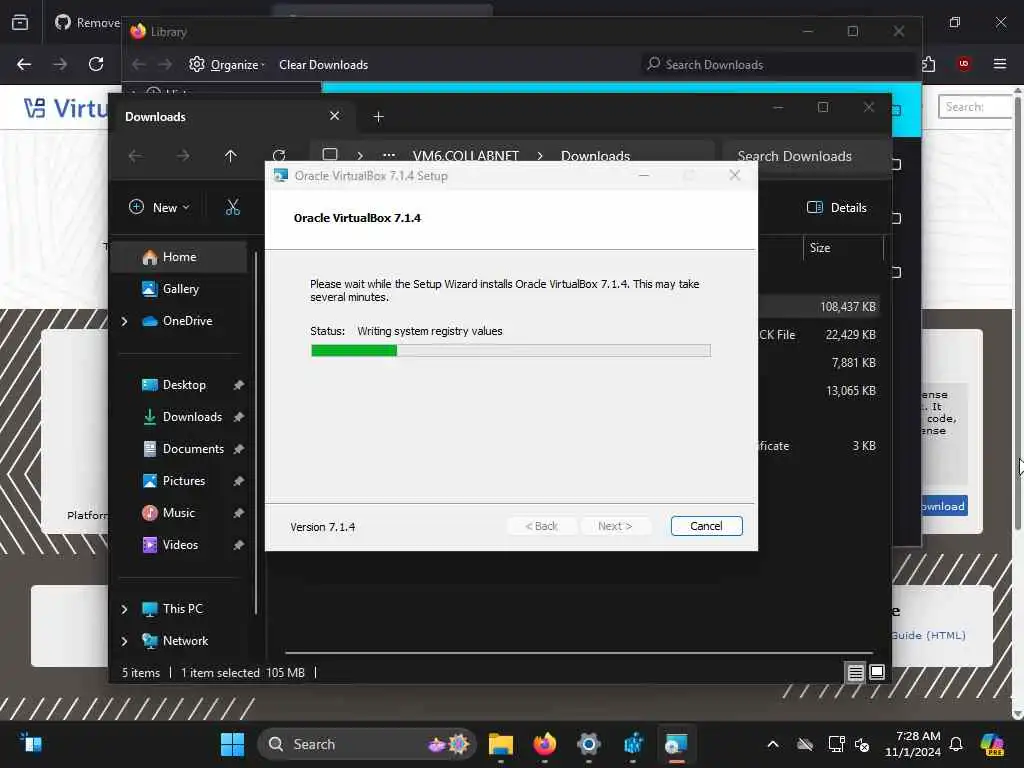Select the 22,429 KB file row
This screenshot has width=1024, height=768.
coord(819,334)
